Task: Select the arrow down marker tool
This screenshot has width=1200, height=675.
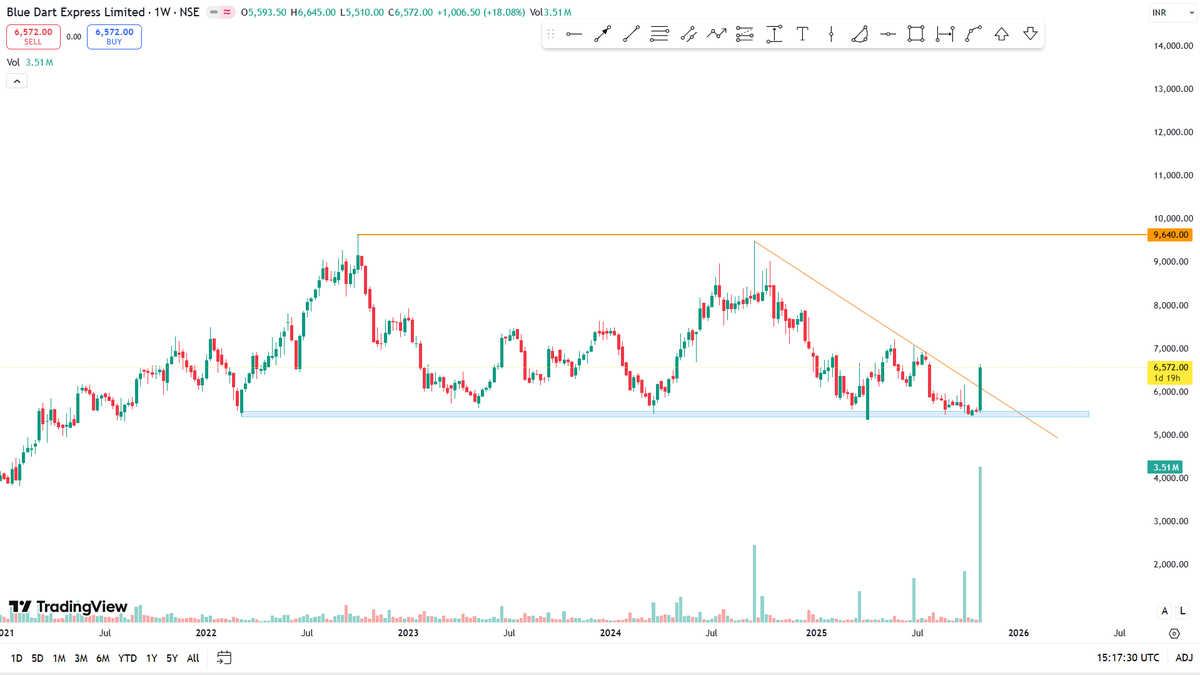Action: click(x=1030, y=35)
